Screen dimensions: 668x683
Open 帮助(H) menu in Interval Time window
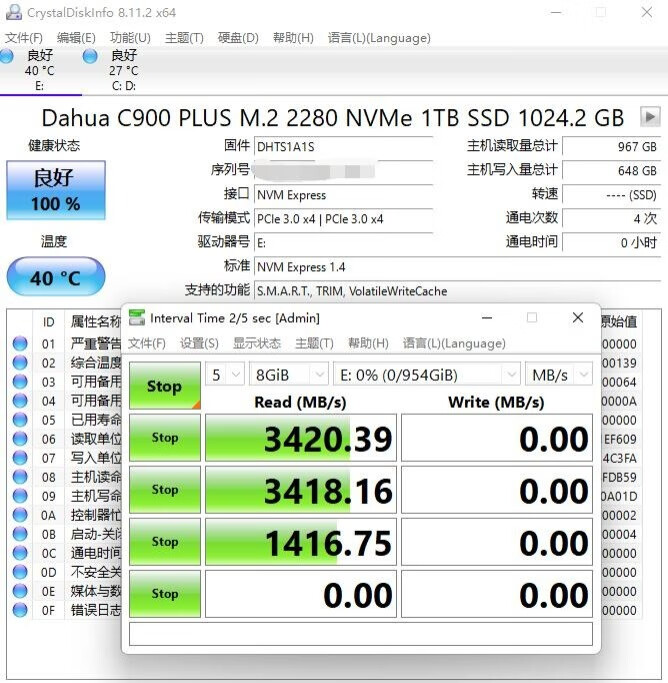pos(368,343)
